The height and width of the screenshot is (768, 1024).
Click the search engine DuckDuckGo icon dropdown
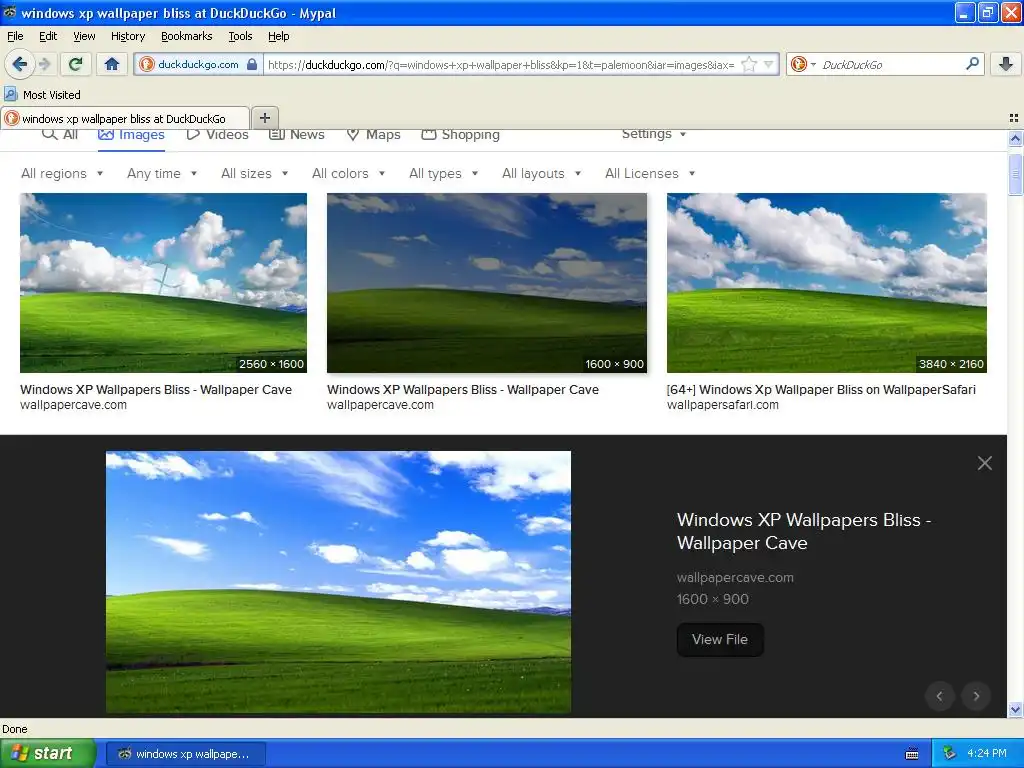803,64
